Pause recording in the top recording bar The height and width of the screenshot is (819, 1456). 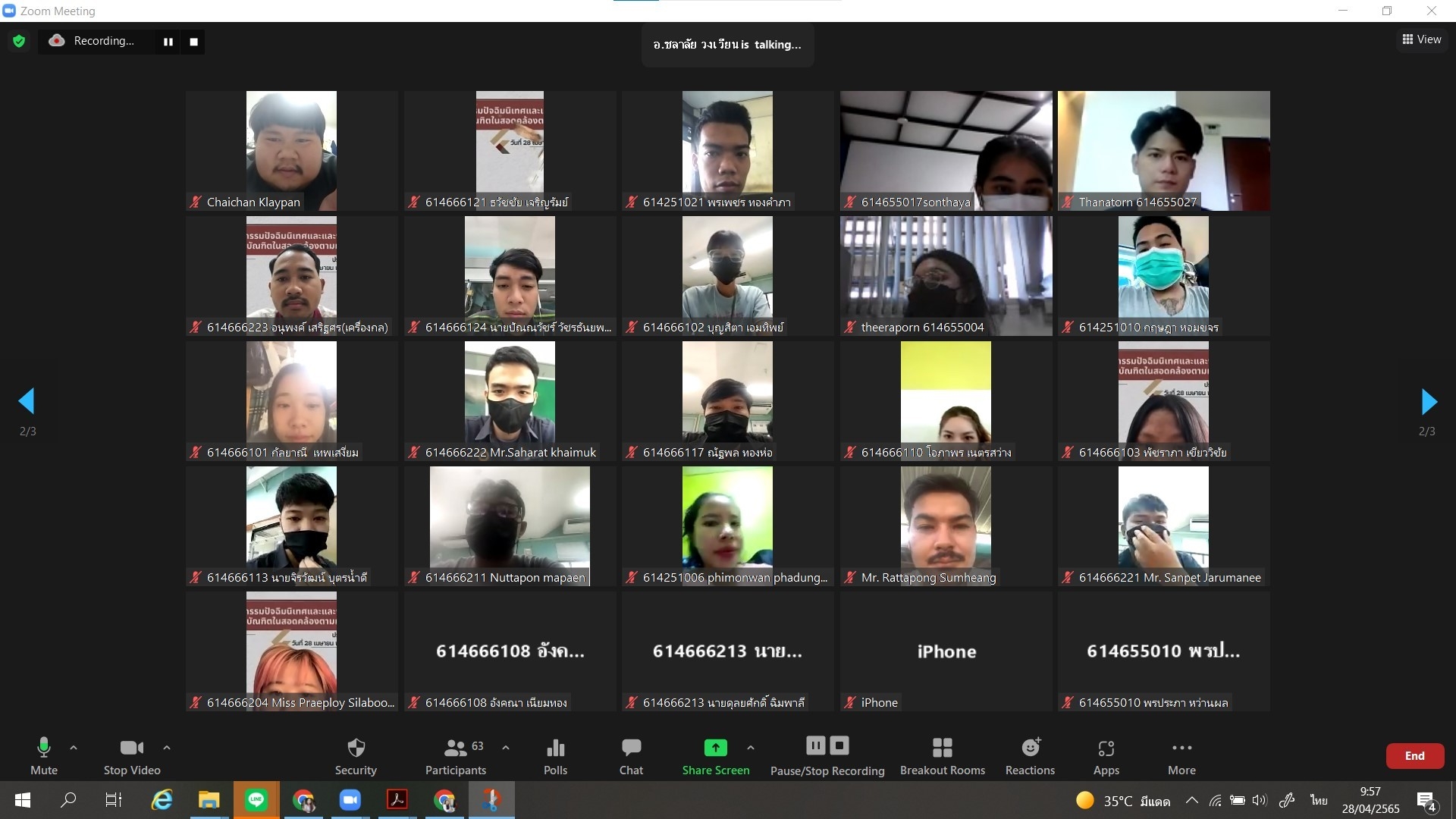coord(168,42)
